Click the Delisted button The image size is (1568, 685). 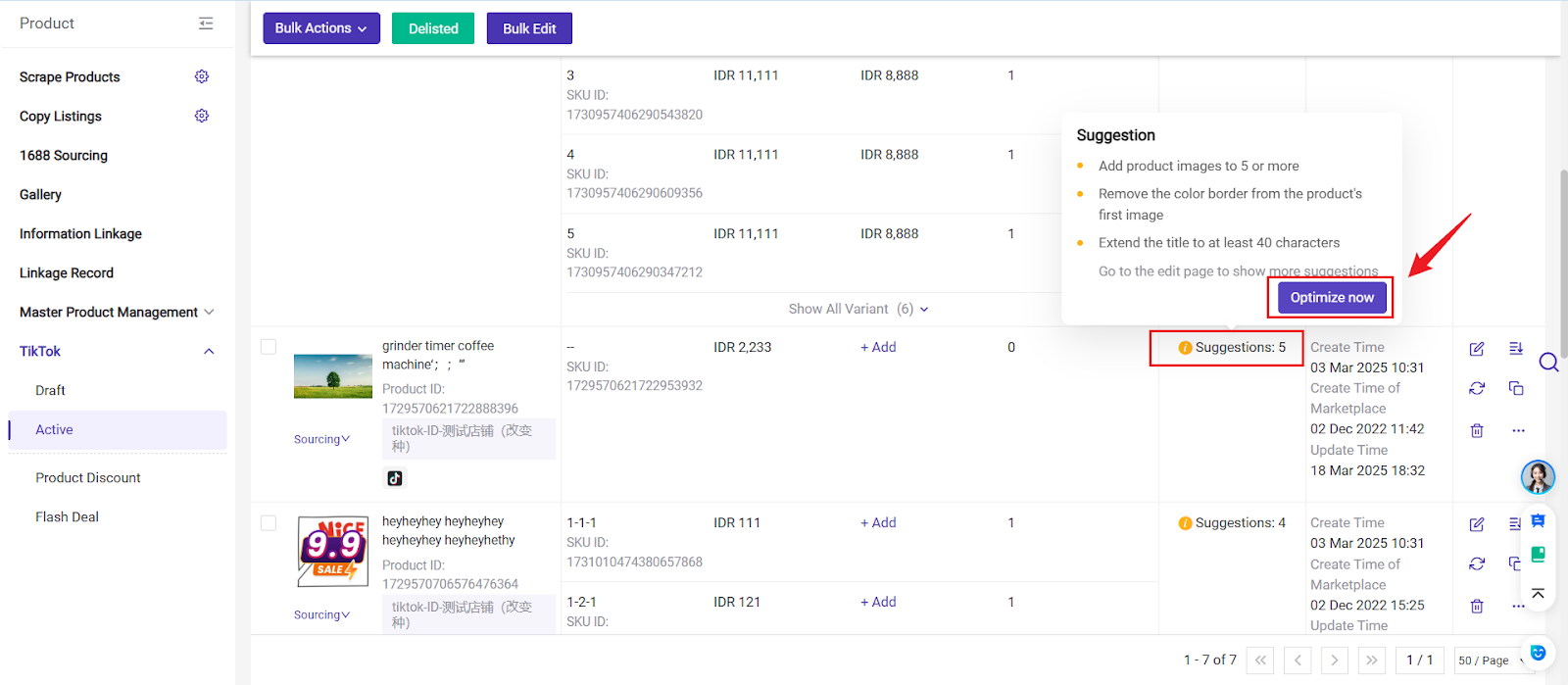pos(433,28)
